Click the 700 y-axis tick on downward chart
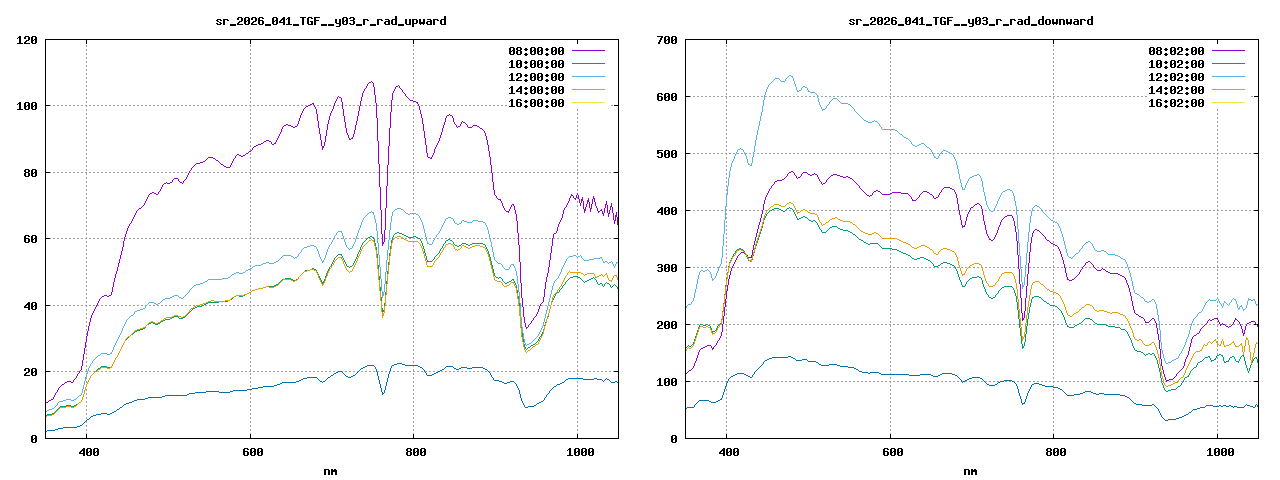 click(667, 40)
